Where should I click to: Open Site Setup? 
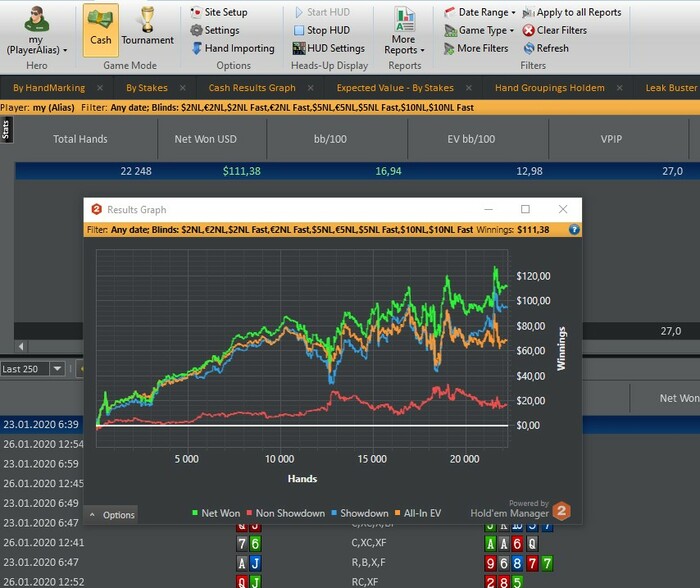[219, 12]
